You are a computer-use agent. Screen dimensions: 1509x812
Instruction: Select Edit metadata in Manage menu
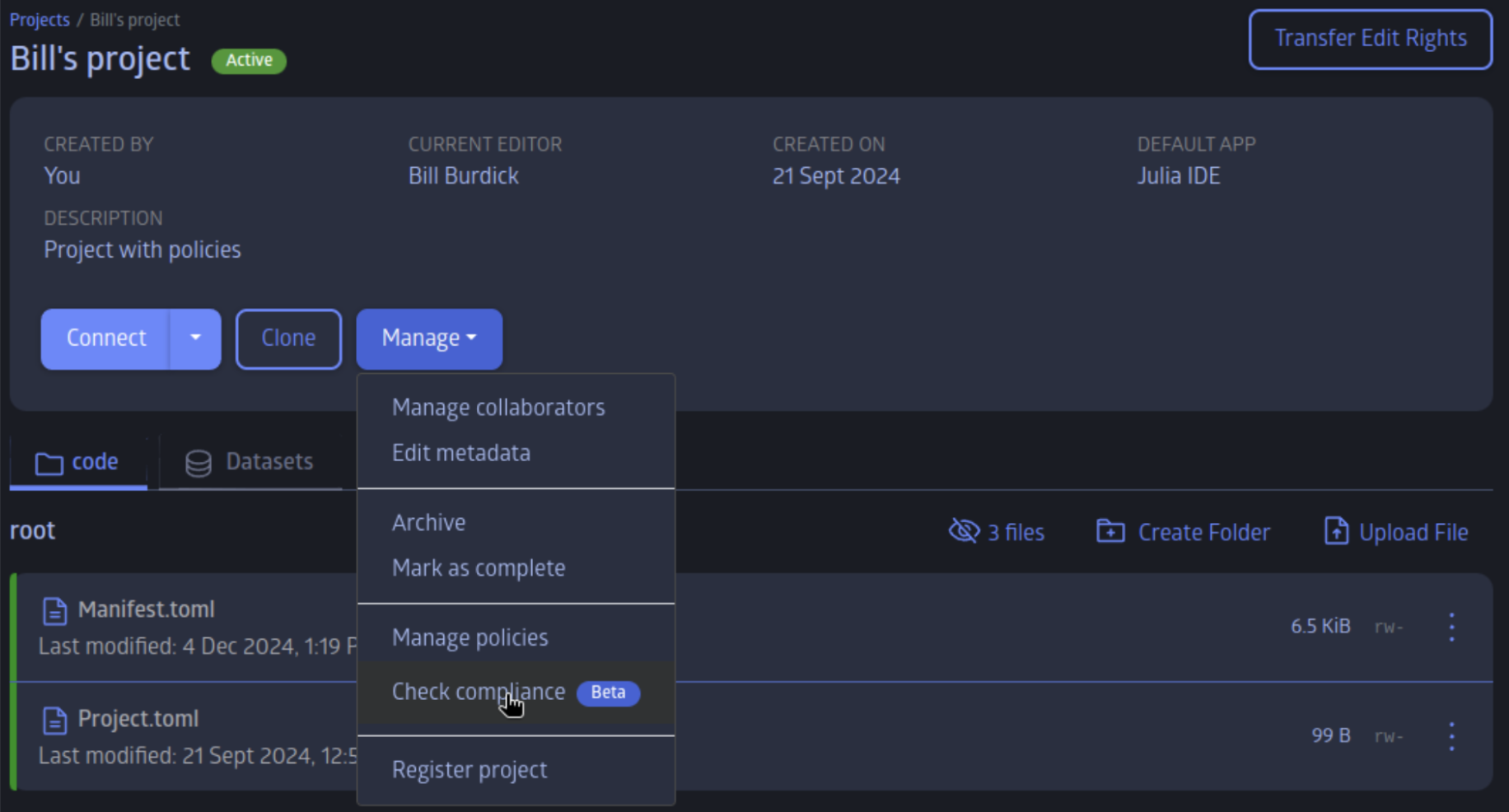coord(460,453)
